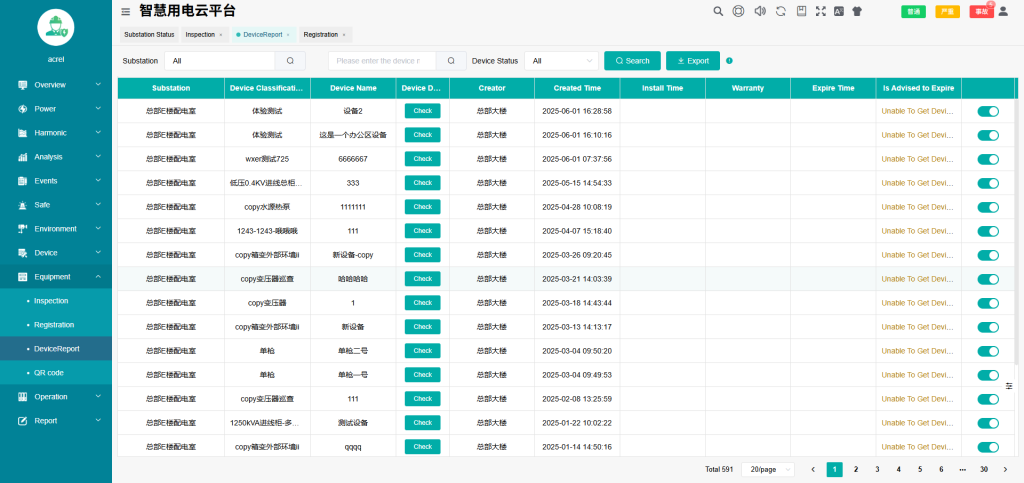
Task: Go to page 3 in pagination
Action: pos(877,469)
